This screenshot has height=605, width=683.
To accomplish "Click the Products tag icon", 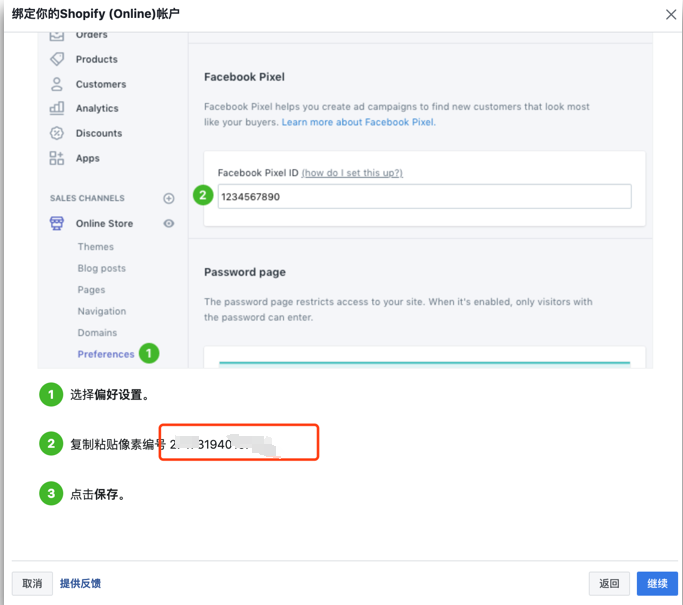I will click(57, 59).
